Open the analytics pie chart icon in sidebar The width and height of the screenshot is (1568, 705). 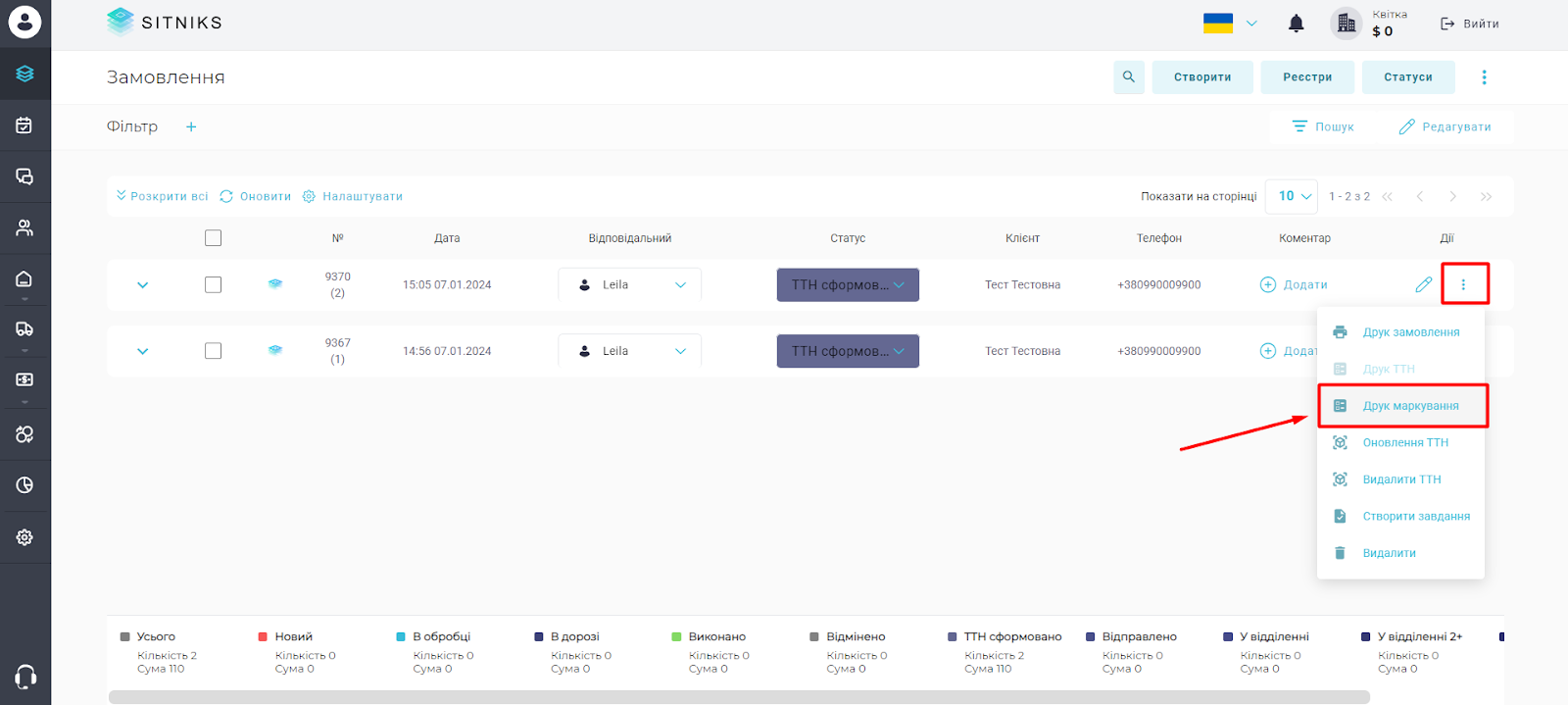[24, 485]
